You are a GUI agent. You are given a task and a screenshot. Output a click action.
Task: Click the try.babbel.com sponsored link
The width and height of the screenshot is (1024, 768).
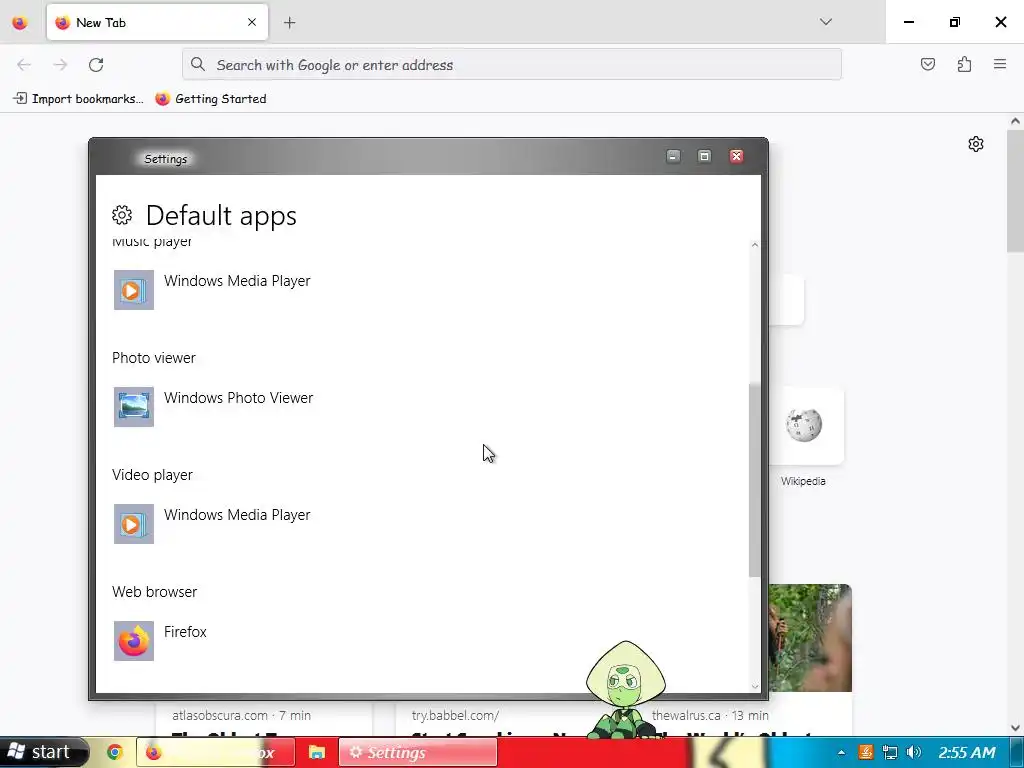[x=455, y=715]
